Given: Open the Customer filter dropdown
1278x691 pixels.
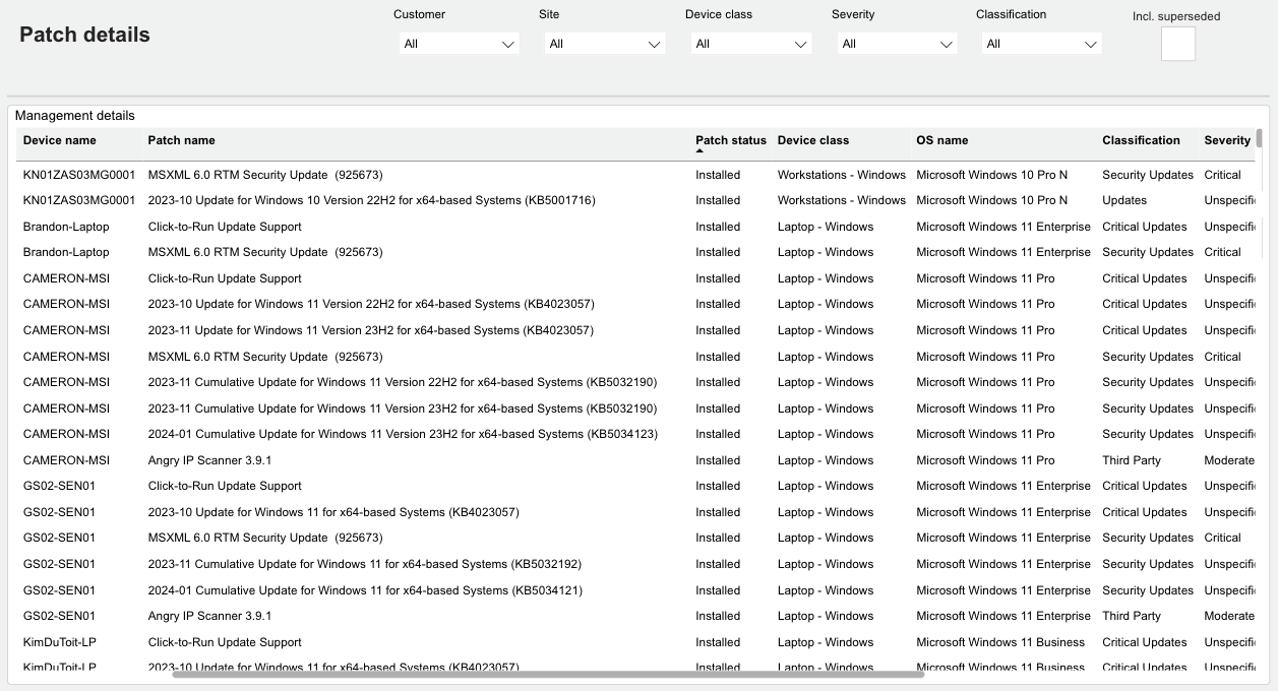Looking at the screenshot, I should coord(458,44).
